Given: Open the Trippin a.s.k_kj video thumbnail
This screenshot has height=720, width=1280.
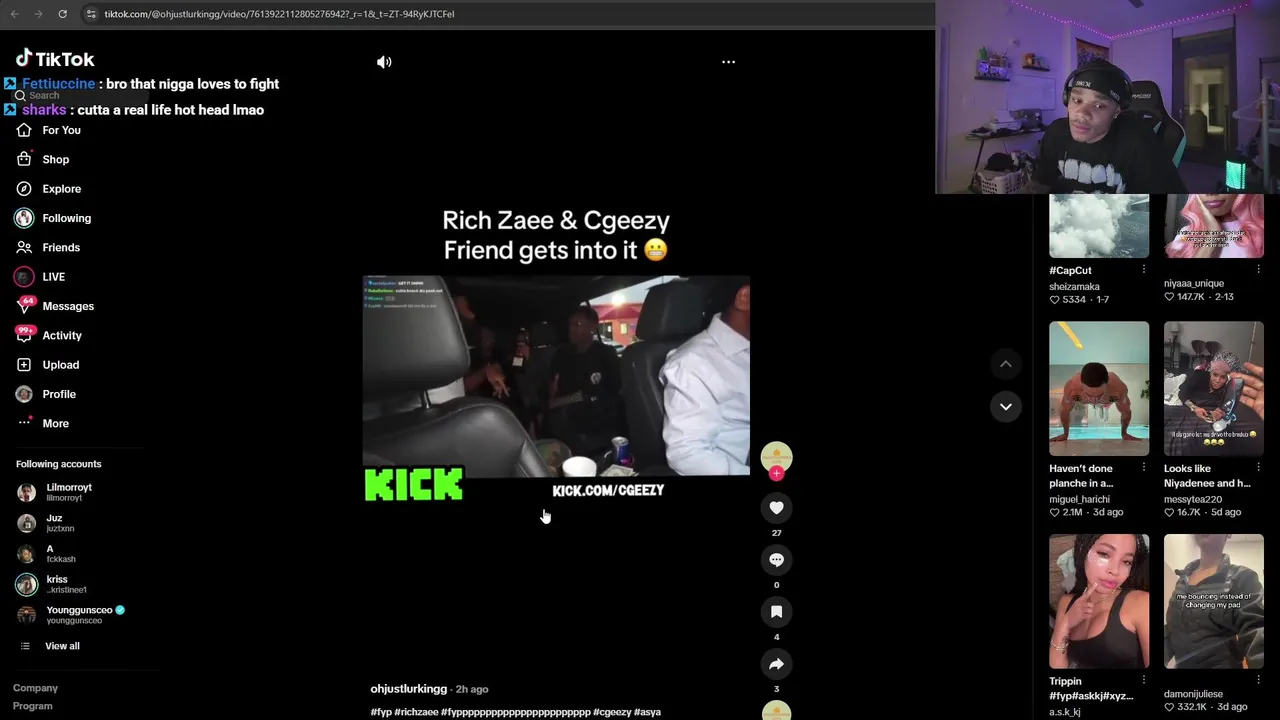Looking at the screenshot, I should point(1099,601).
